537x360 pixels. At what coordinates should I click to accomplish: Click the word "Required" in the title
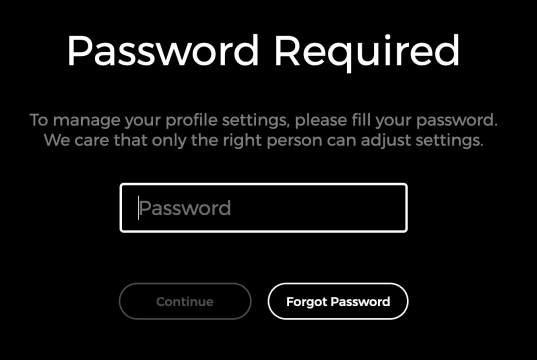[x=367, y=52]
